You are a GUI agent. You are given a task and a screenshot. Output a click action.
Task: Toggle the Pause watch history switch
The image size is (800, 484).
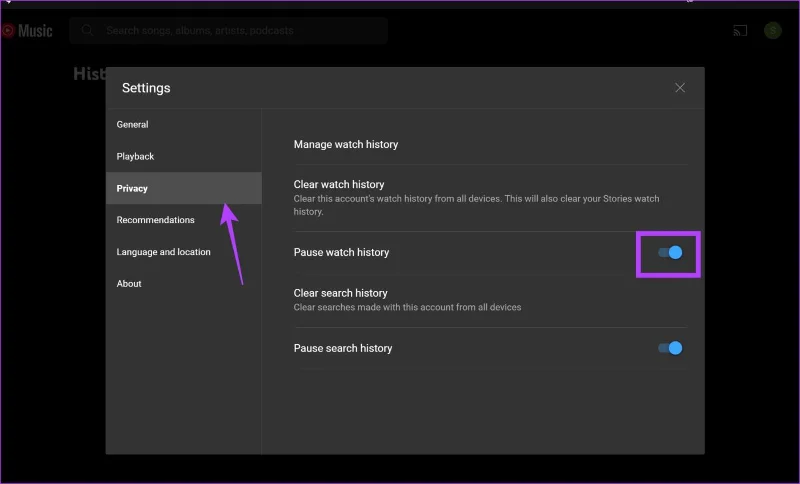[x=670, y=252]
